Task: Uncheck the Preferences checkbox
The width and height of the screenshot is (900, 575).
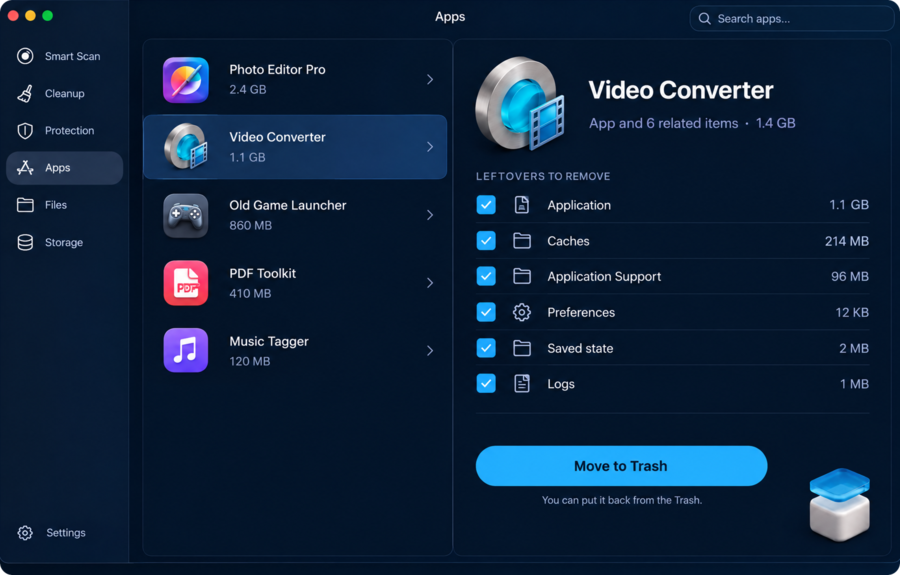Action: (486, 312)
